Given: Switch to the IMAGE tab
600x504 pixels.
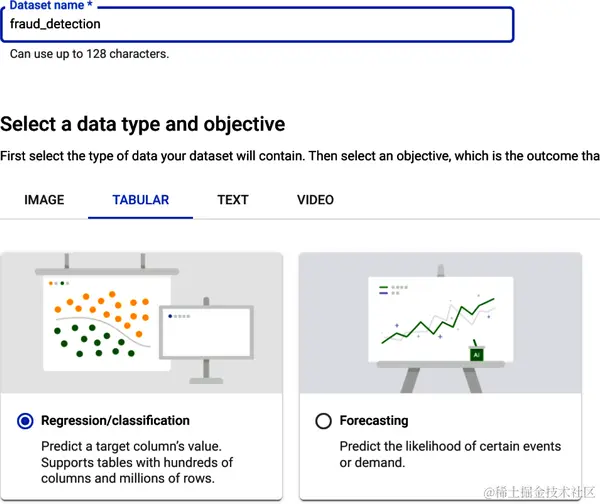Looking at the screenshot, I should pos(44,200).
